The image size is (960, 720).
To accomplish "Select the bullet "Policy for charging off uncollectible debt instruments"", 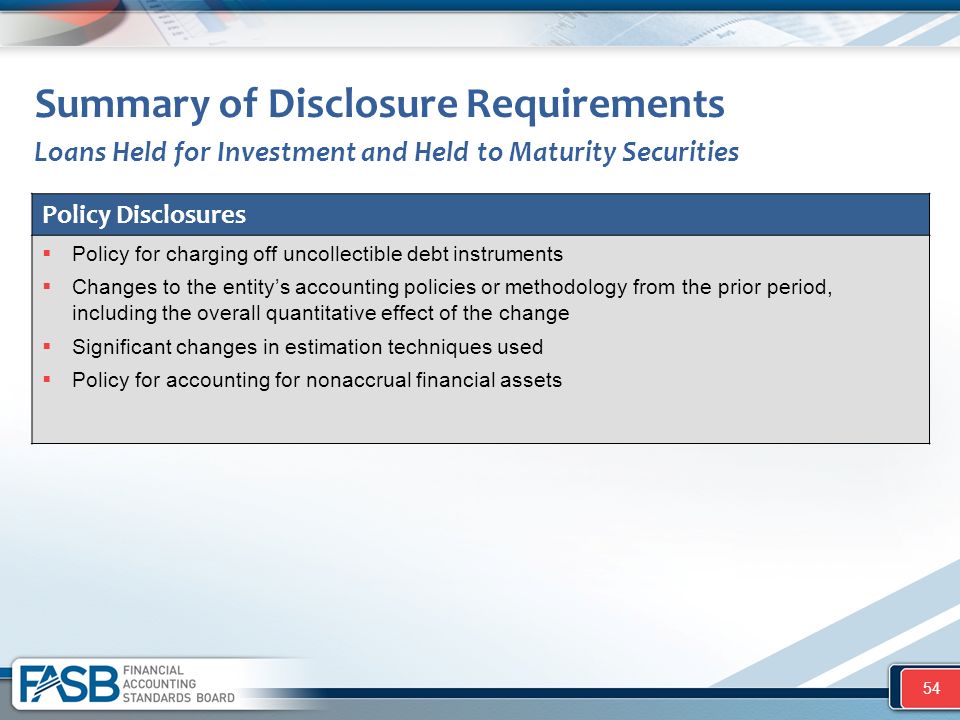I will pos(317,254).
